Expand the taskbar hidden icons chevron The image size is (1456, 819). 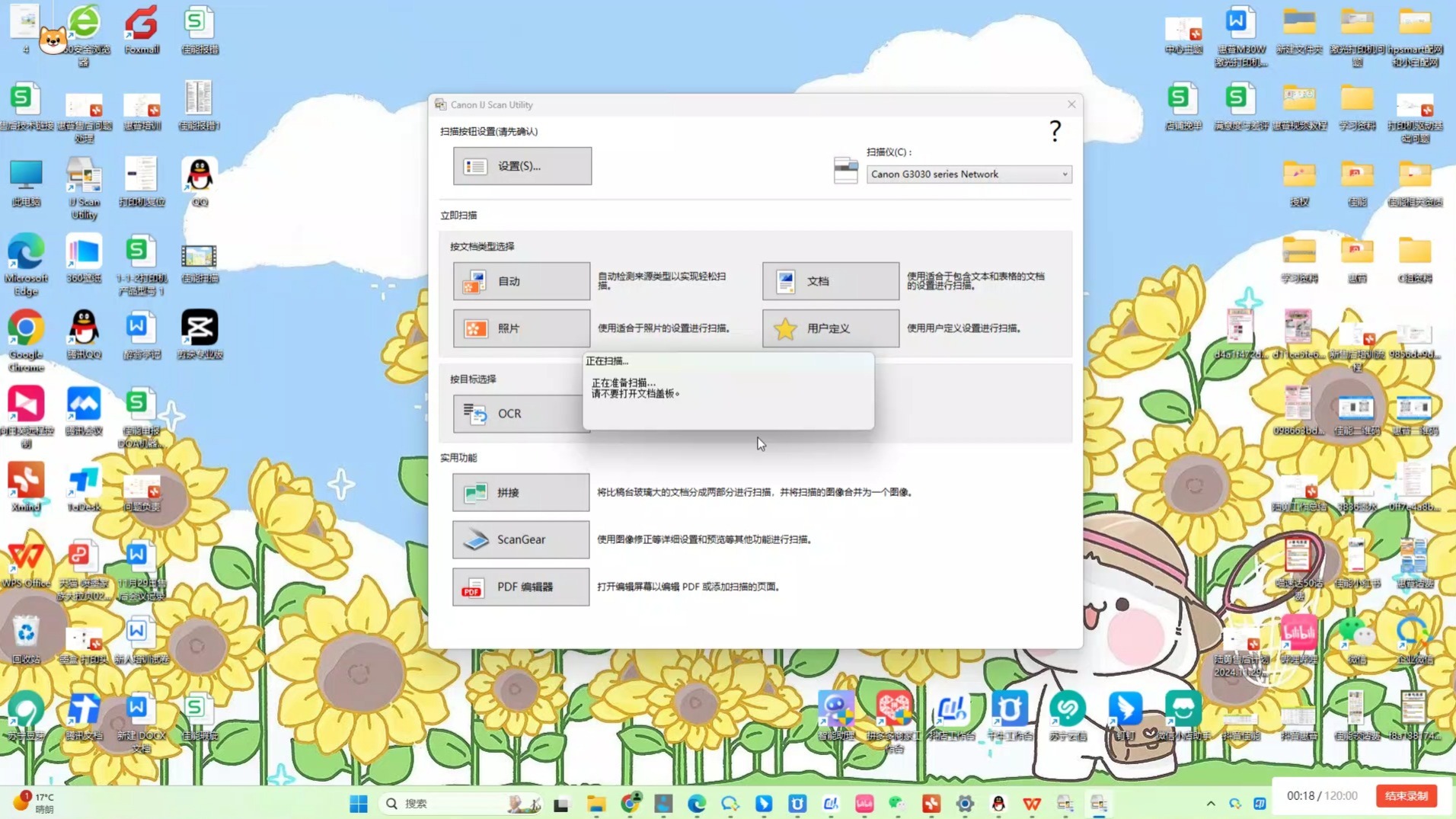click(1209, 803)
